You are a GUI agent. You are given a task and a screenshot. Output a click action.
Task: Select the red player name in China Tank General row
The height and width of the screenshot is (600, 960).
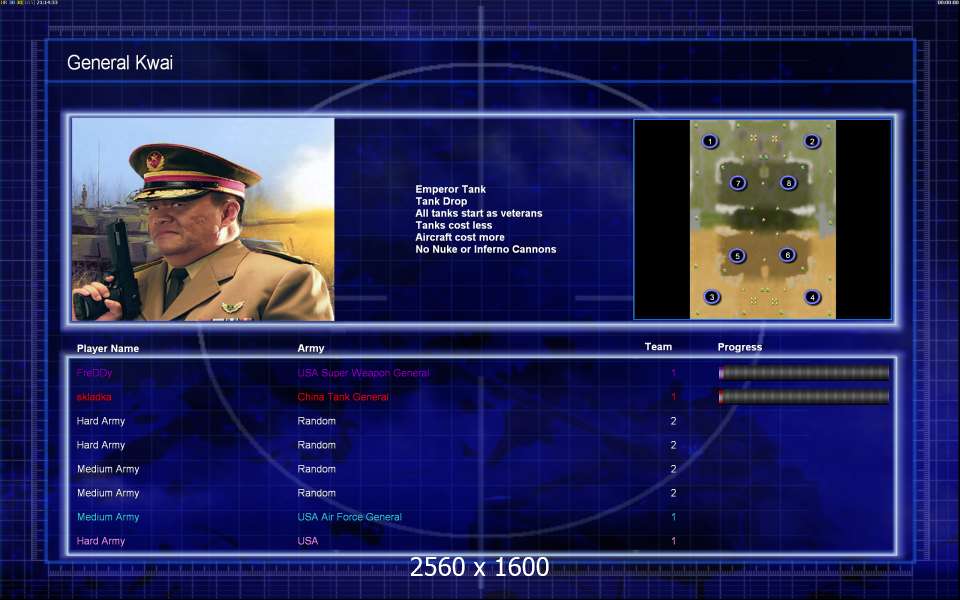click(x=94, y=397)
